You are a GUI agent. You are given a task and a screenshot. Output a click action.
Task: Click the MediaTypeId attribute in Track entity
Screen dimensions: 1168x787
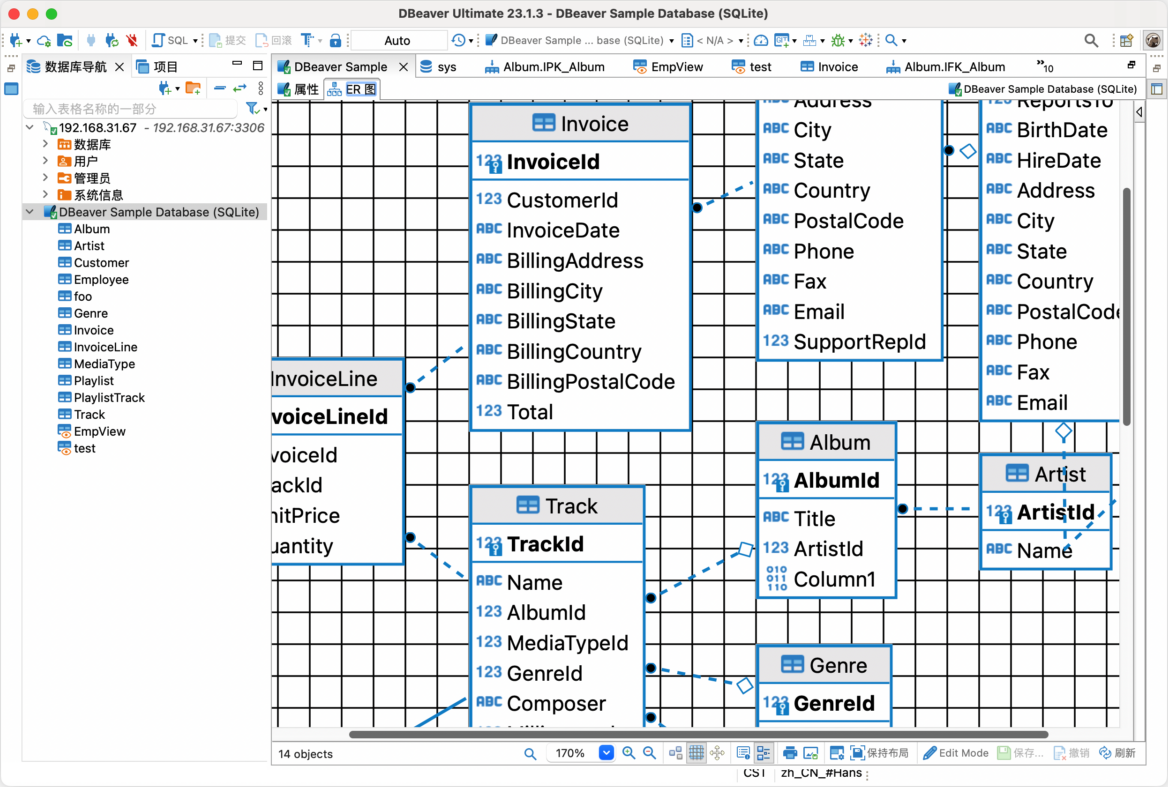point(567,643)
